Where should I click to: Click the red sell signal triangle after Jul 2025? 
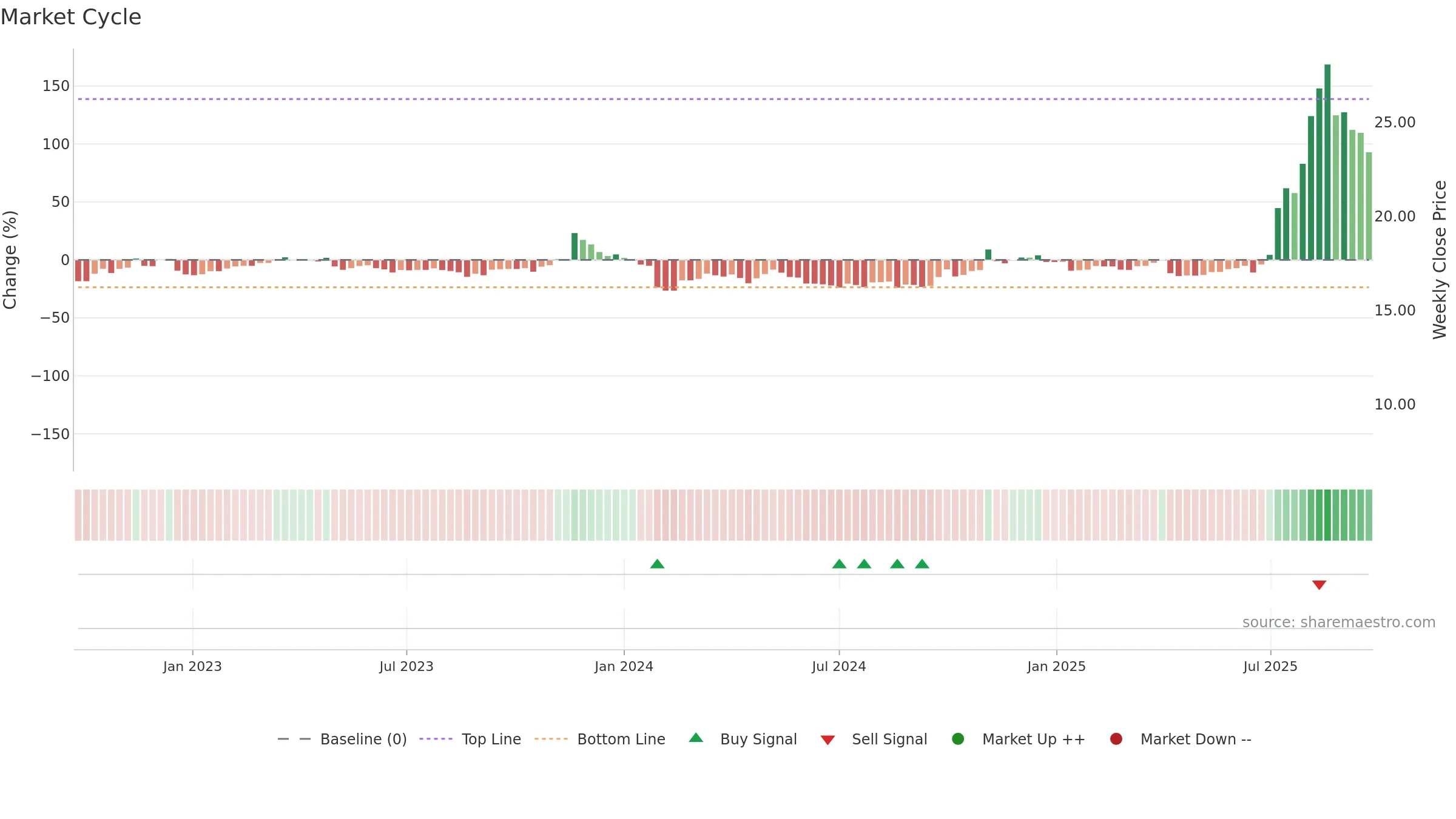[1319, 585]
